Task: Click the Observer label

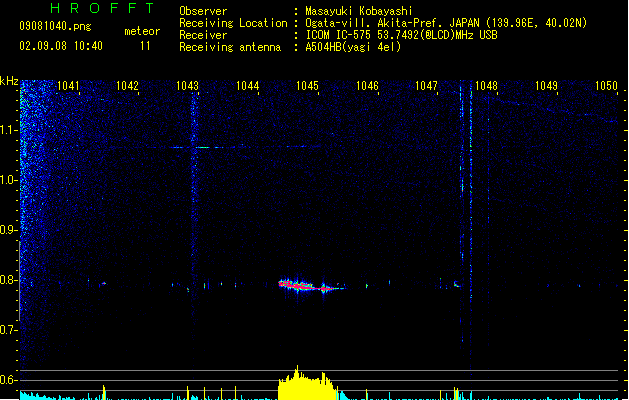Action: coord(203,11)
